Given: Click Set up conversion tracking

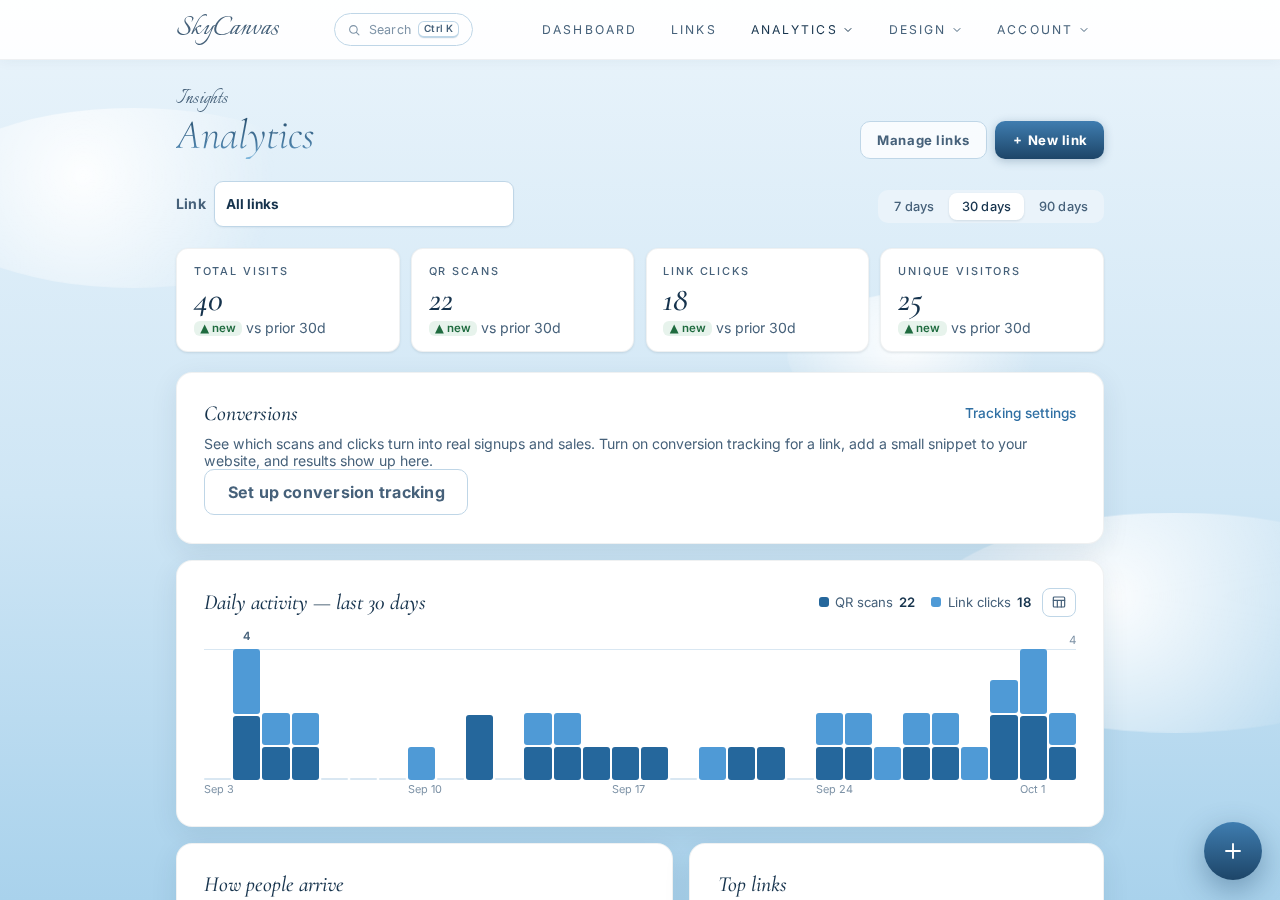Looking at the screenshot, I should point(336,492).
